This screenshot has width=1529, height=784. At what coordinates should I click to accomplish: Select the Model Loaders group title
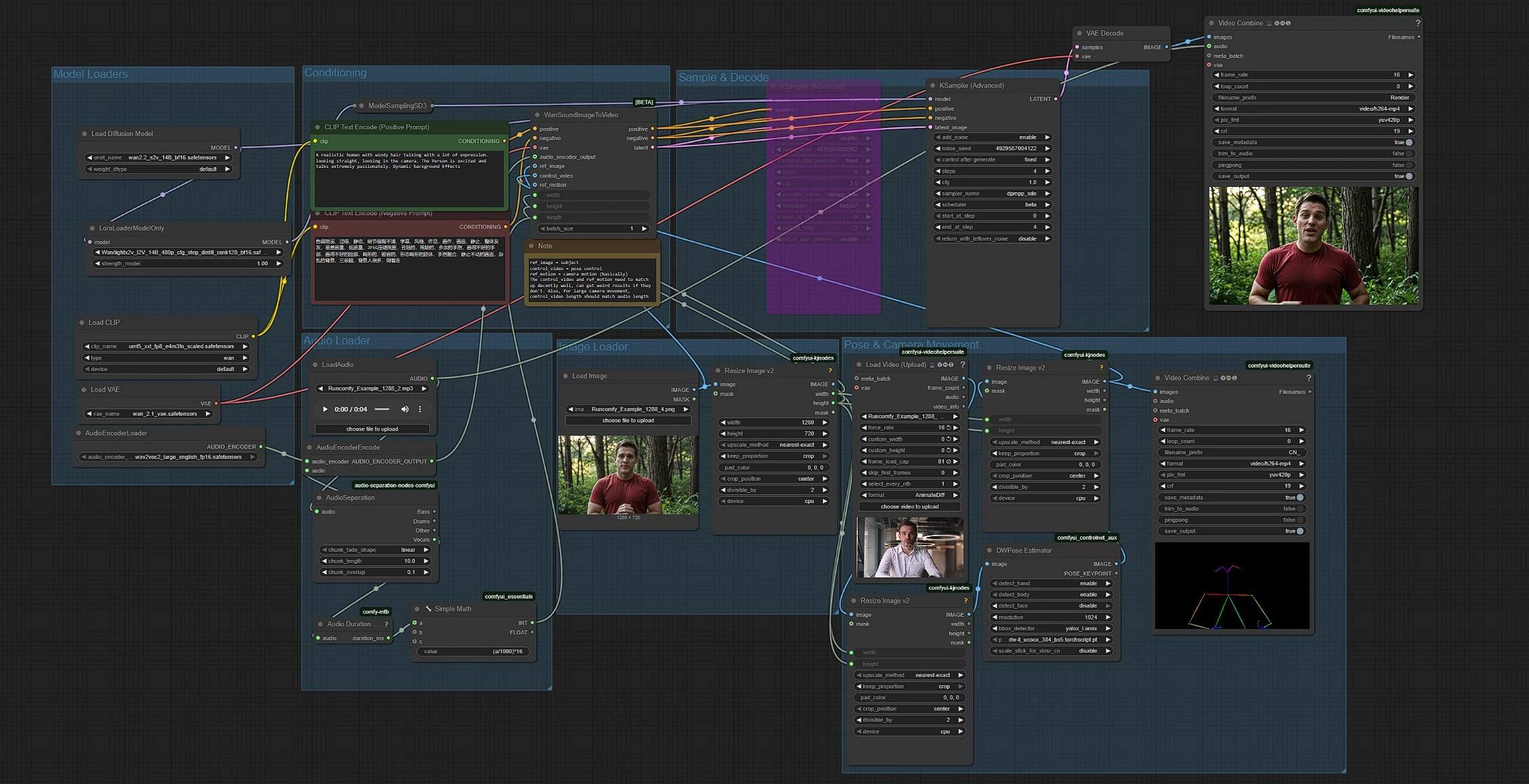(x=91, y=74)
